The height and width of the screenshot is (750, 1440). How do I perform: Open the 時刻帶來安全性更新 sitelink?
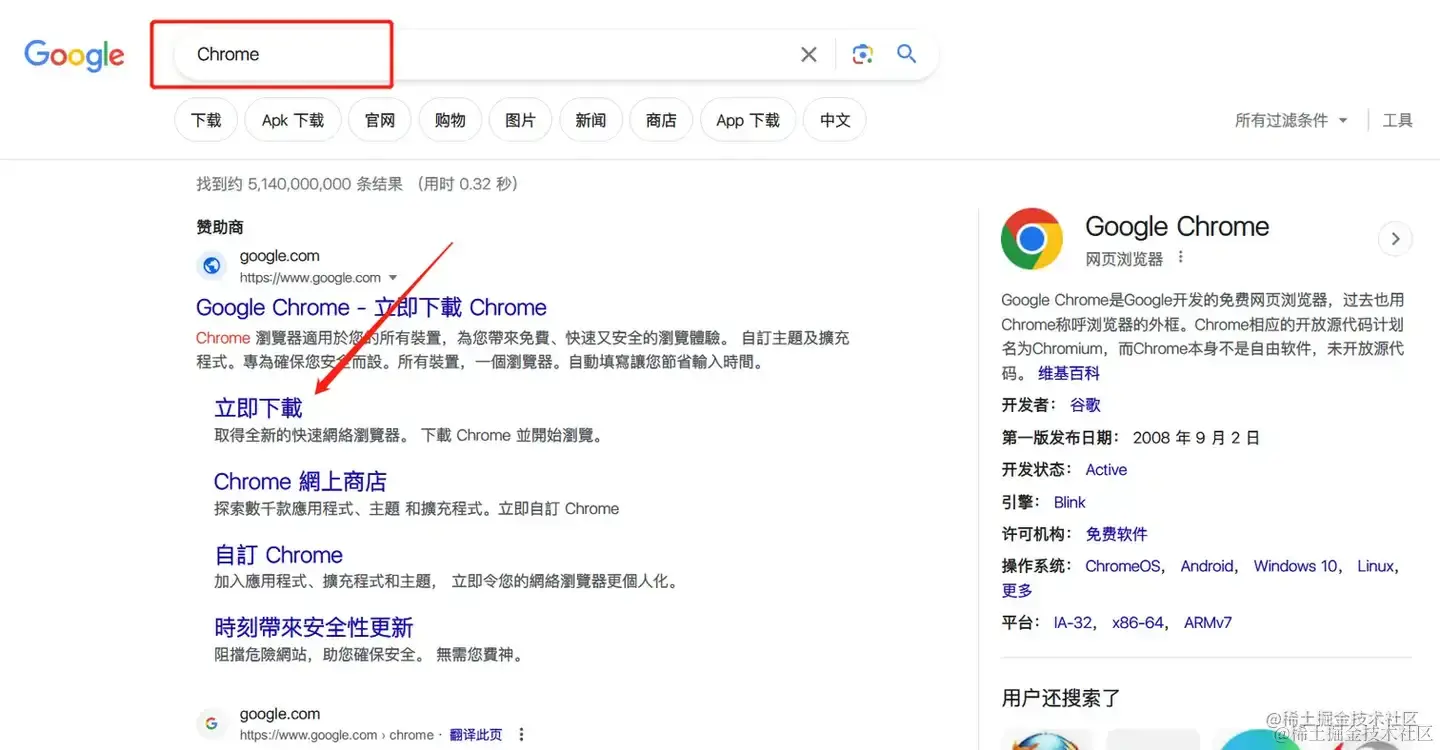point(313,628)
